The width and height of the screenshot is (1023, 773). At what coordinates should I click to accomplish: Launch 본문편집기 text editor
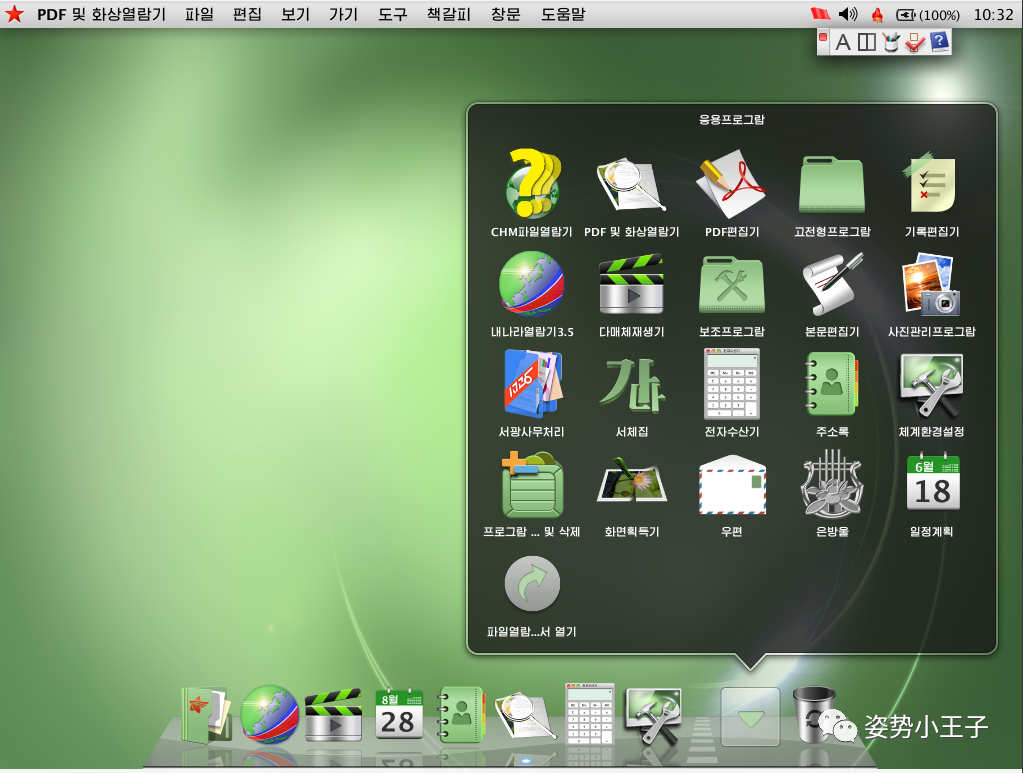tap(832, 284)
